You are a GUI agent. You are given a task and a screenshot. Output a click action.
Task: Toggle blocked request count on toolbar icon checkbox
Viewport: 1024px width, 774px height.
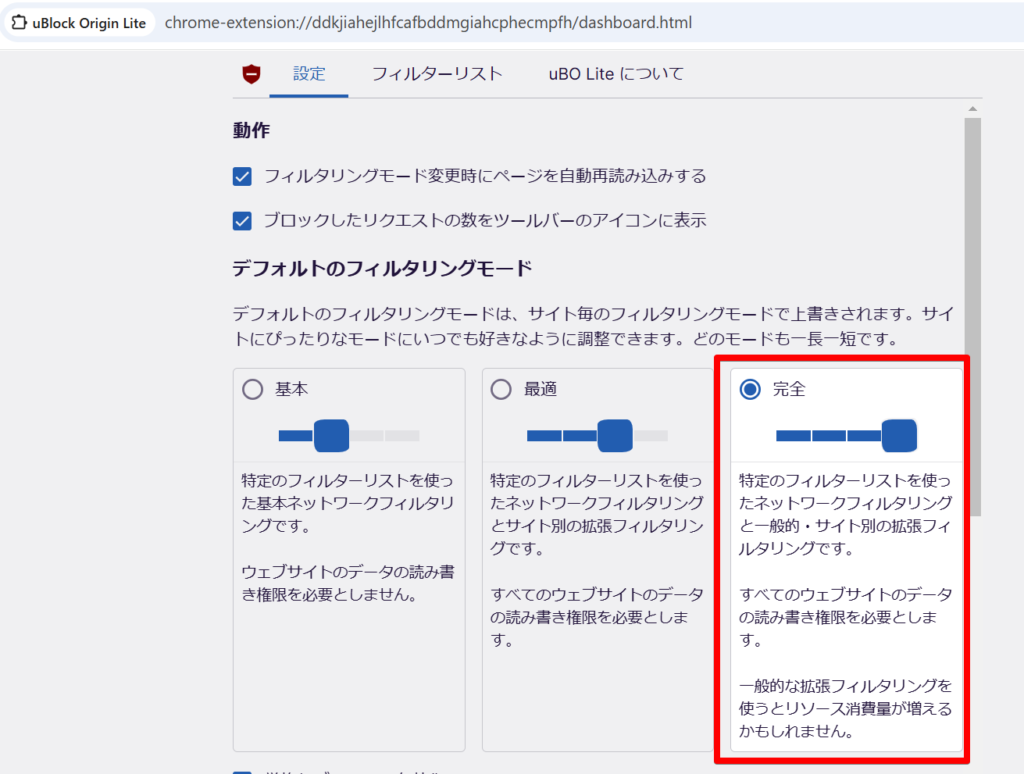[242, 221]
